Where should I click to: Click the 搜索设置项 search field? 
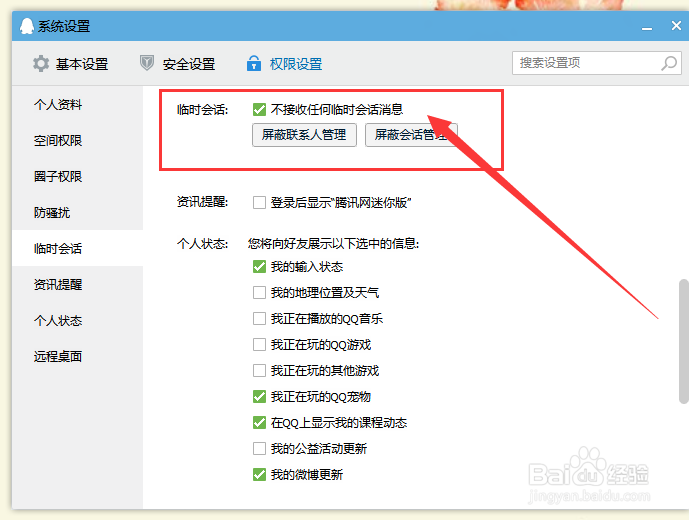[x=597, y=63]
